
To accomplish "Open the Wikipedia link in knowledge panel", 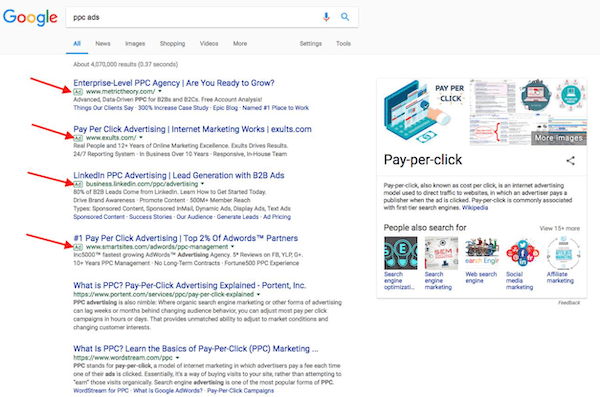I will click(475, 207).
